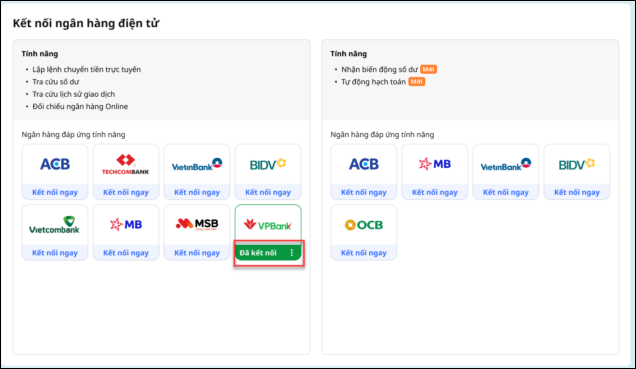
Task: Click text 'Tra cứu lịch sử giao dịch'
Action: pos(73,94)
